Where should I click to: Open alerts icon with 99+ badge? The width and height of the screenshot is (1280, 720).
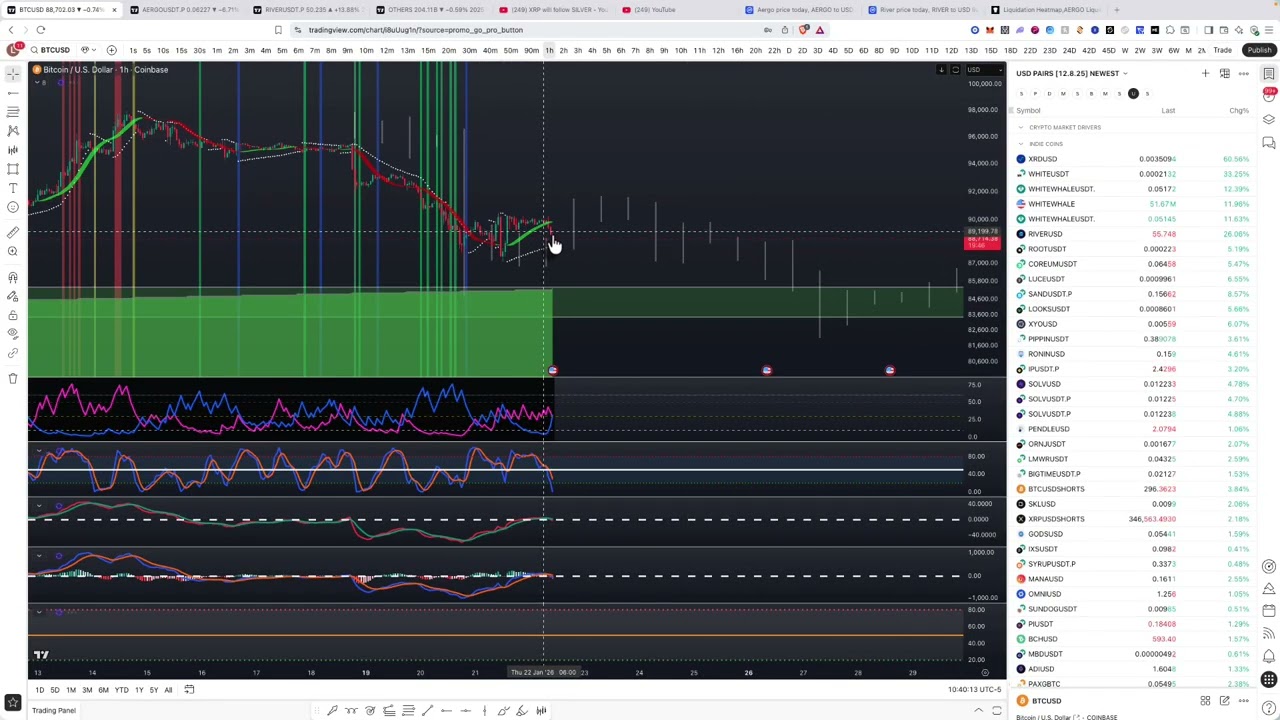[1268, 95]
